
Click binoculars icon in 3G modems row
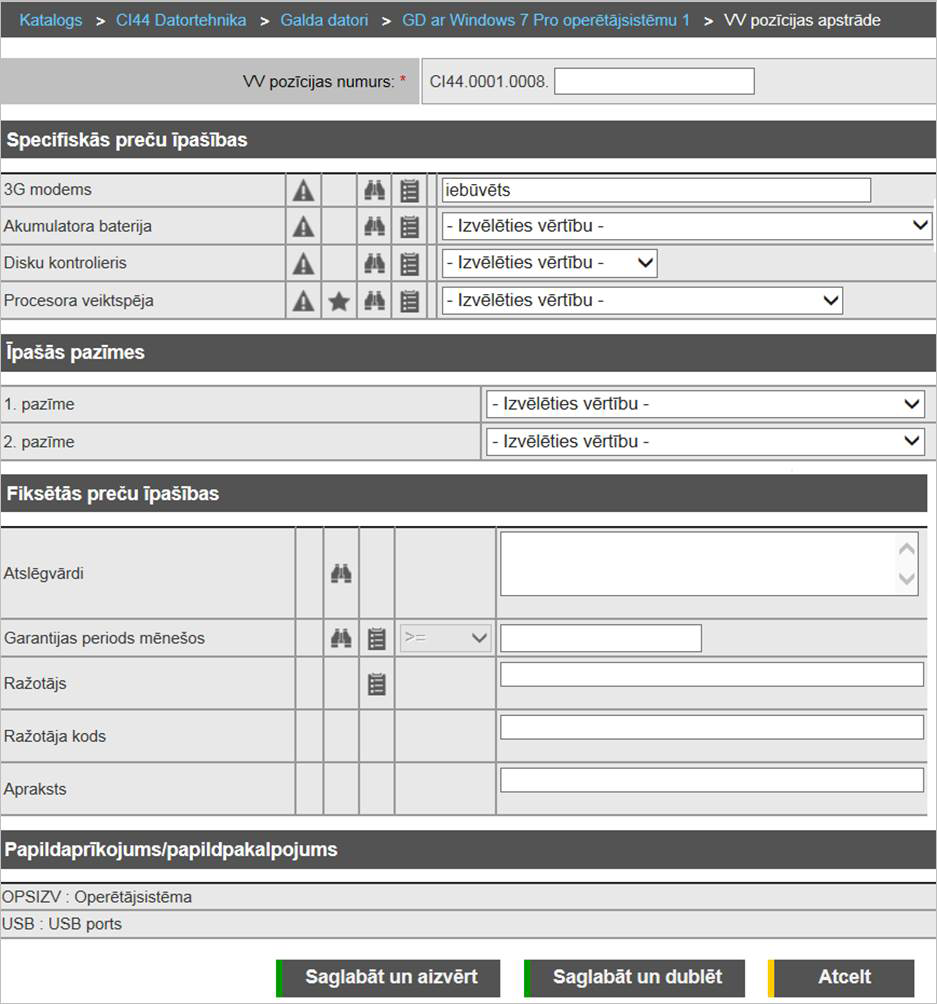click(x=374, y=190)
